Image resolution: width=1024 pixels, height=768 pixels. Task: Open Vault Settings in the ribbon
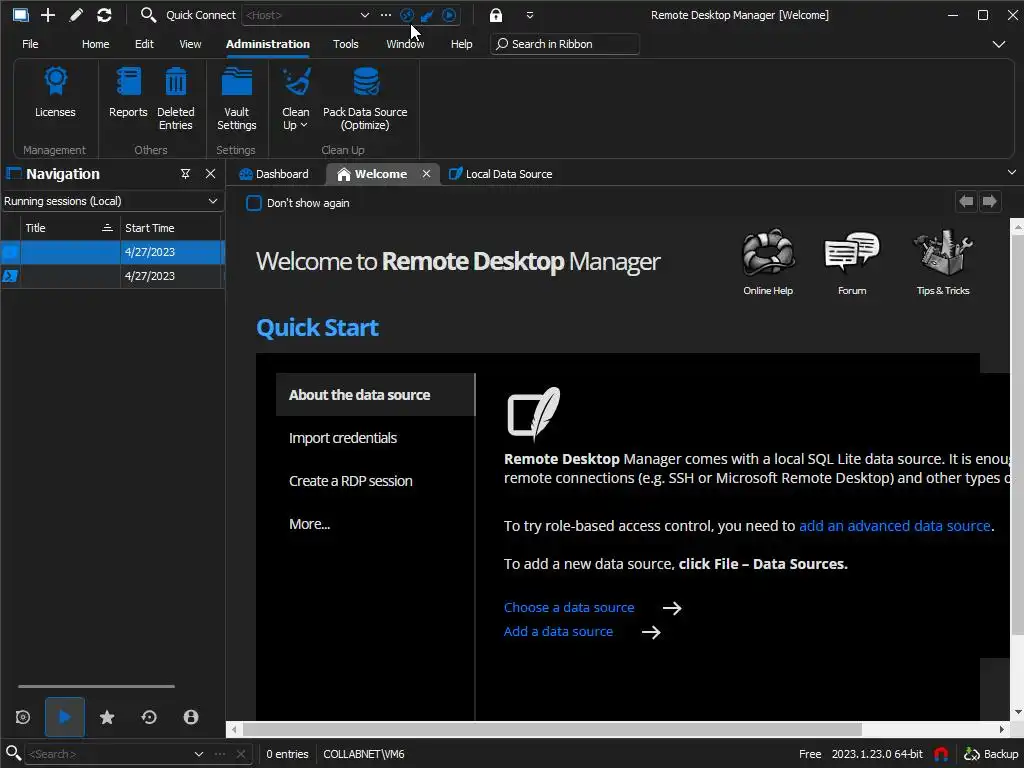[x=236, y=99]
